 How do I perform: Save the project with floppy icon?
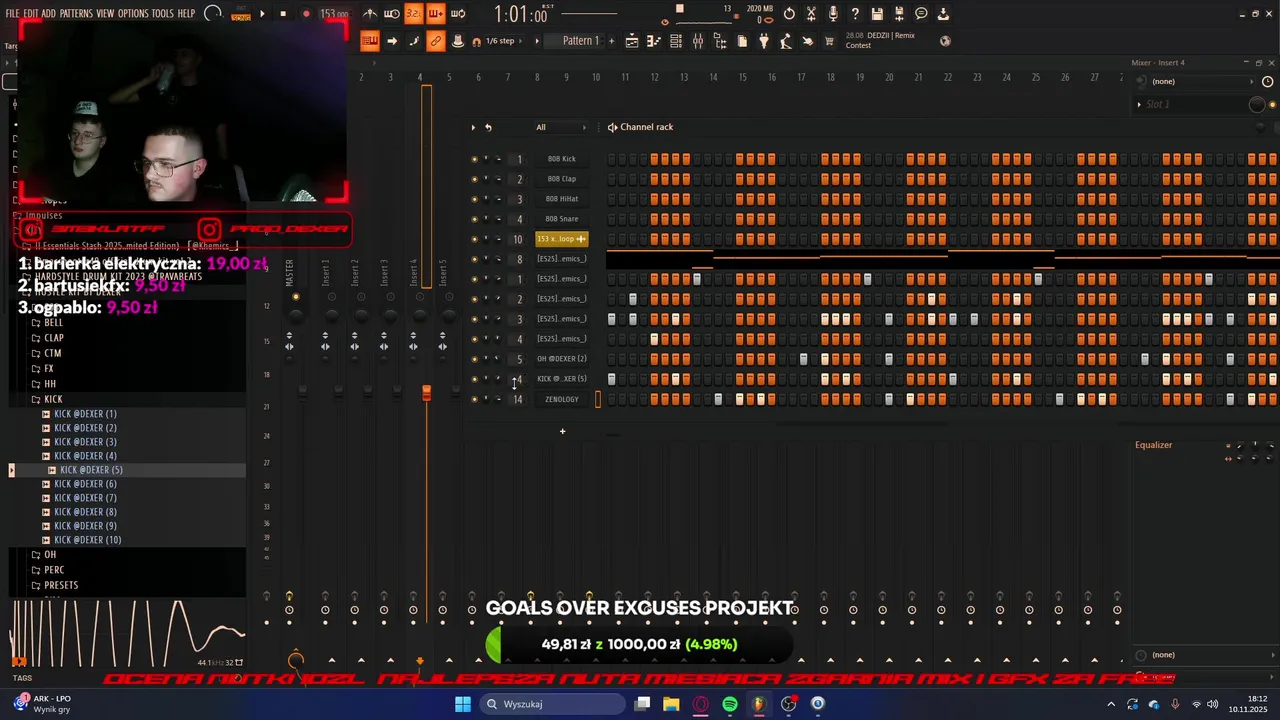(877, 14)
